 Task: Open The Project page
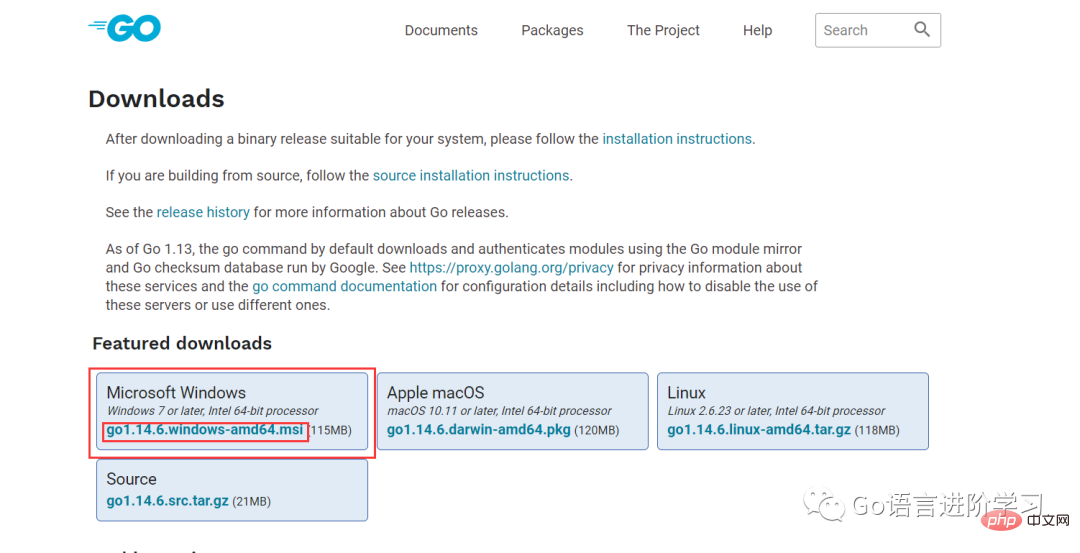(x=663, y=30)
